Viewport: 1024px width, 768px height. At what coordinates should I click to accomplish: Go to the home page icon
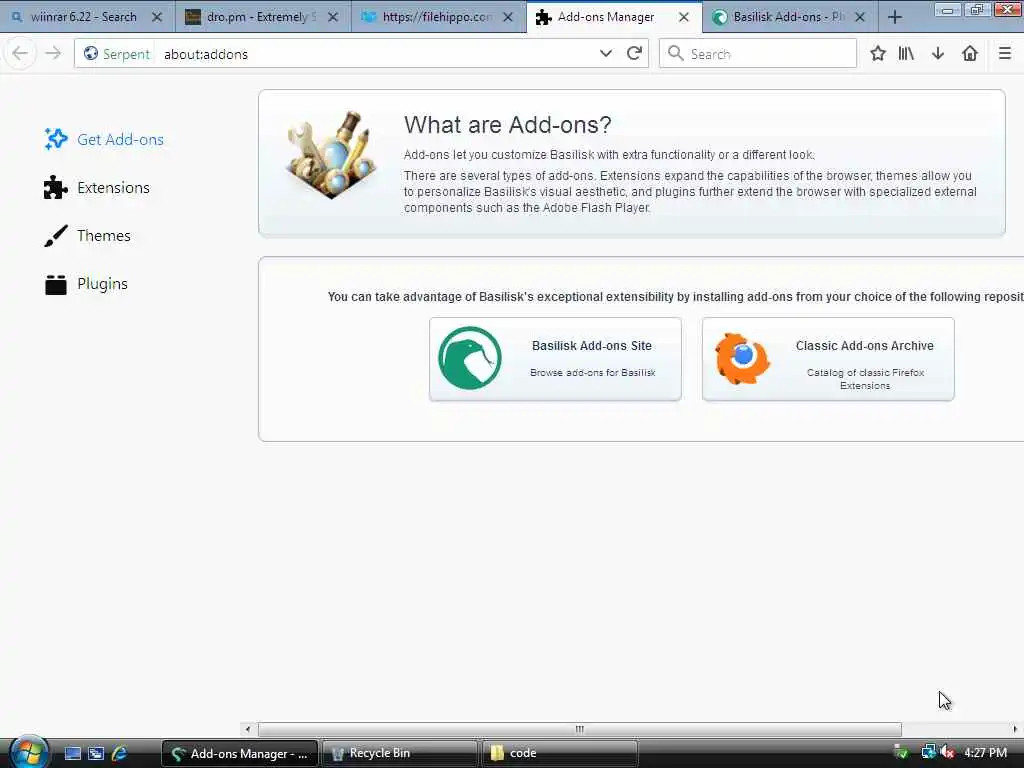[x=970, y=54]
